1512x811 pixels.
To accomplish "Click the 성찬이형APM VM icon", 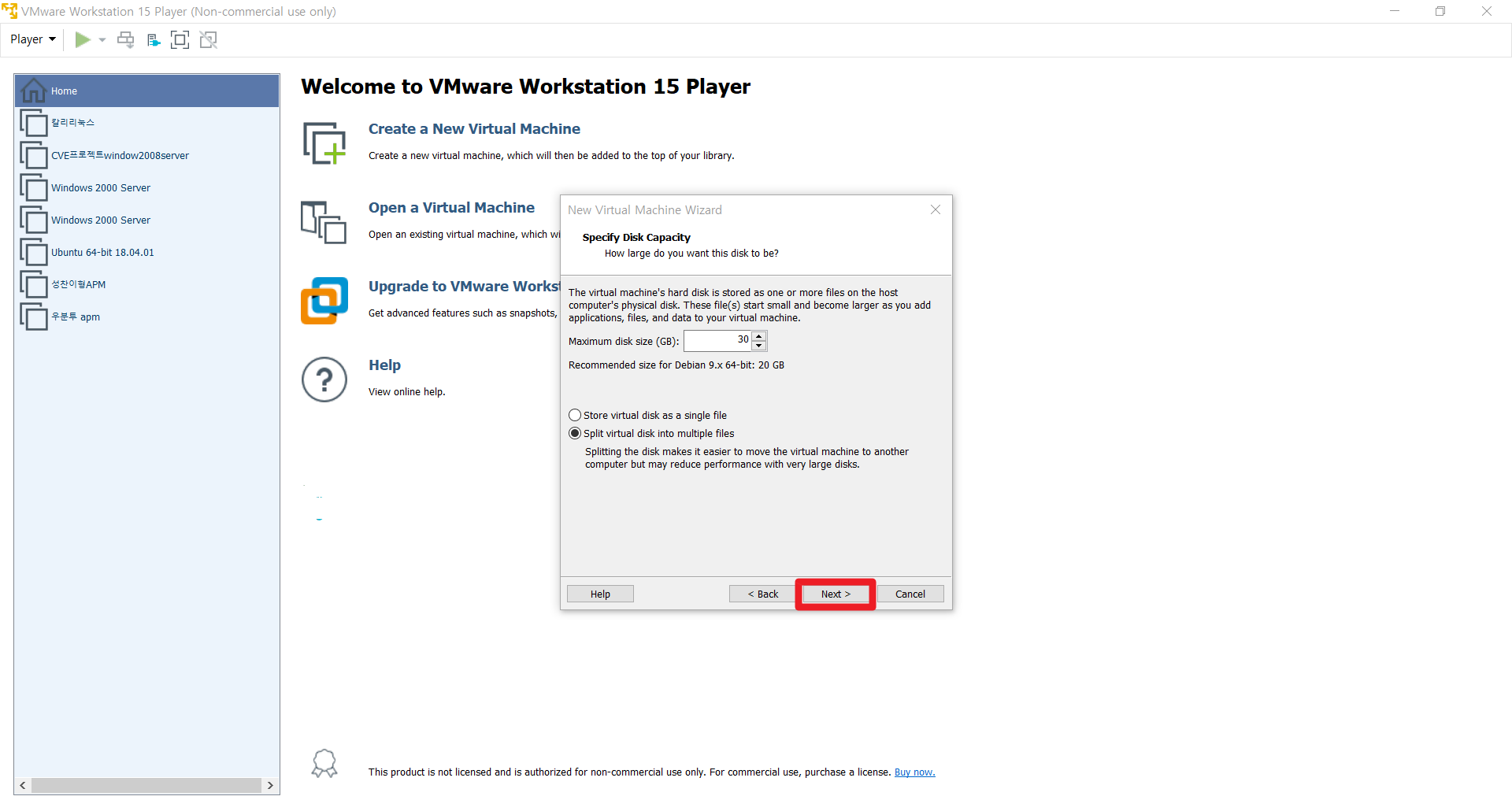I will (x=34, y=285).
